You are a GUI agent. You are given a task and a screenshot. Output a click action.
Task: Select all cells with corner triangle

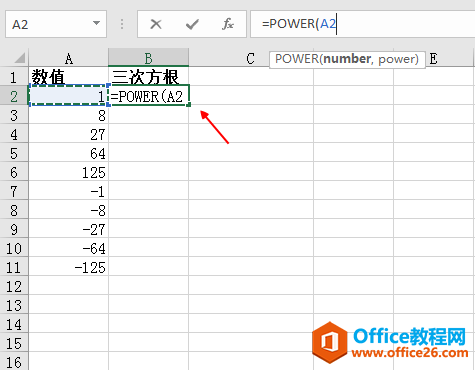(19, 58)
